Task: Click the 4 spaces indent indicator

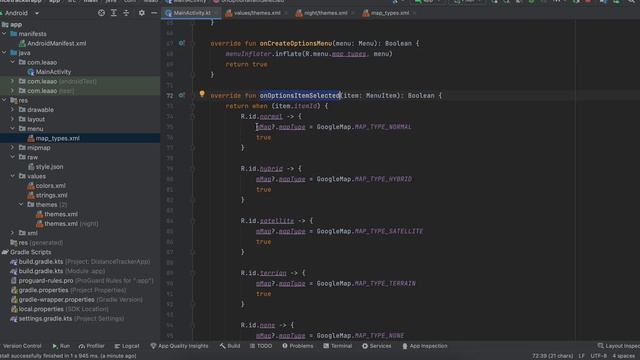Action: pos(623,356)
